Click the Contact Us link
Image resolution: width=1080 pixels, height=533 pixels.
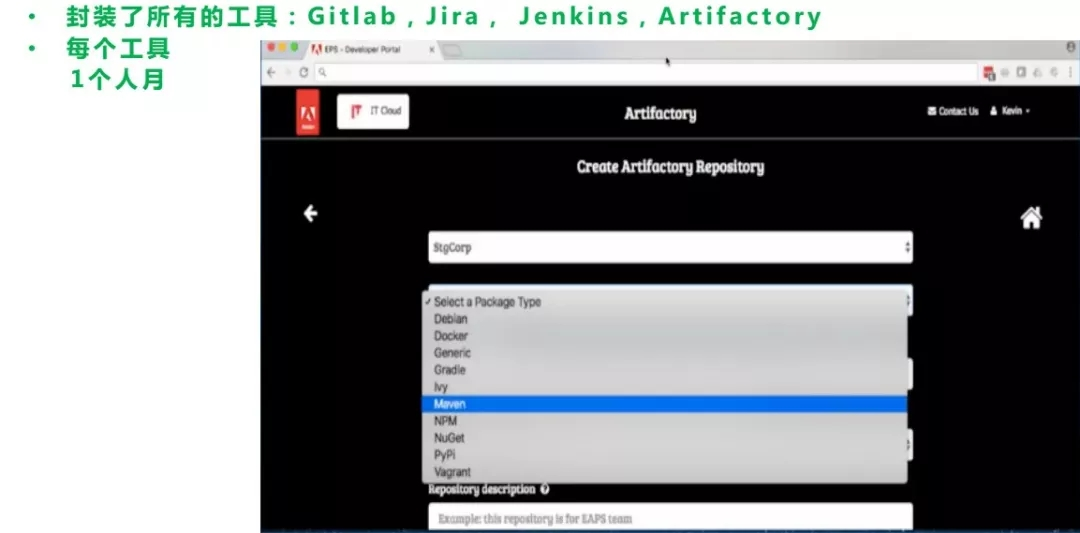pos(953,111)
